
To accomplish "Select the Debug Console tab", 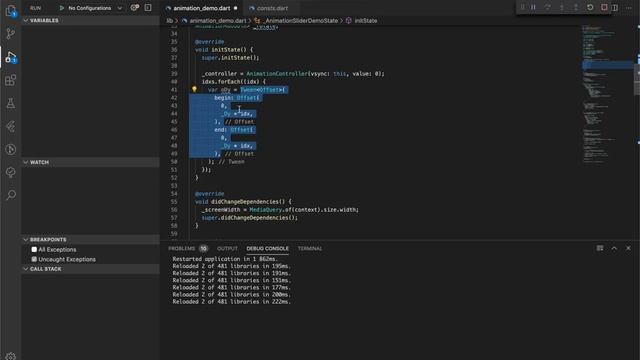I will tap(267, 248).
